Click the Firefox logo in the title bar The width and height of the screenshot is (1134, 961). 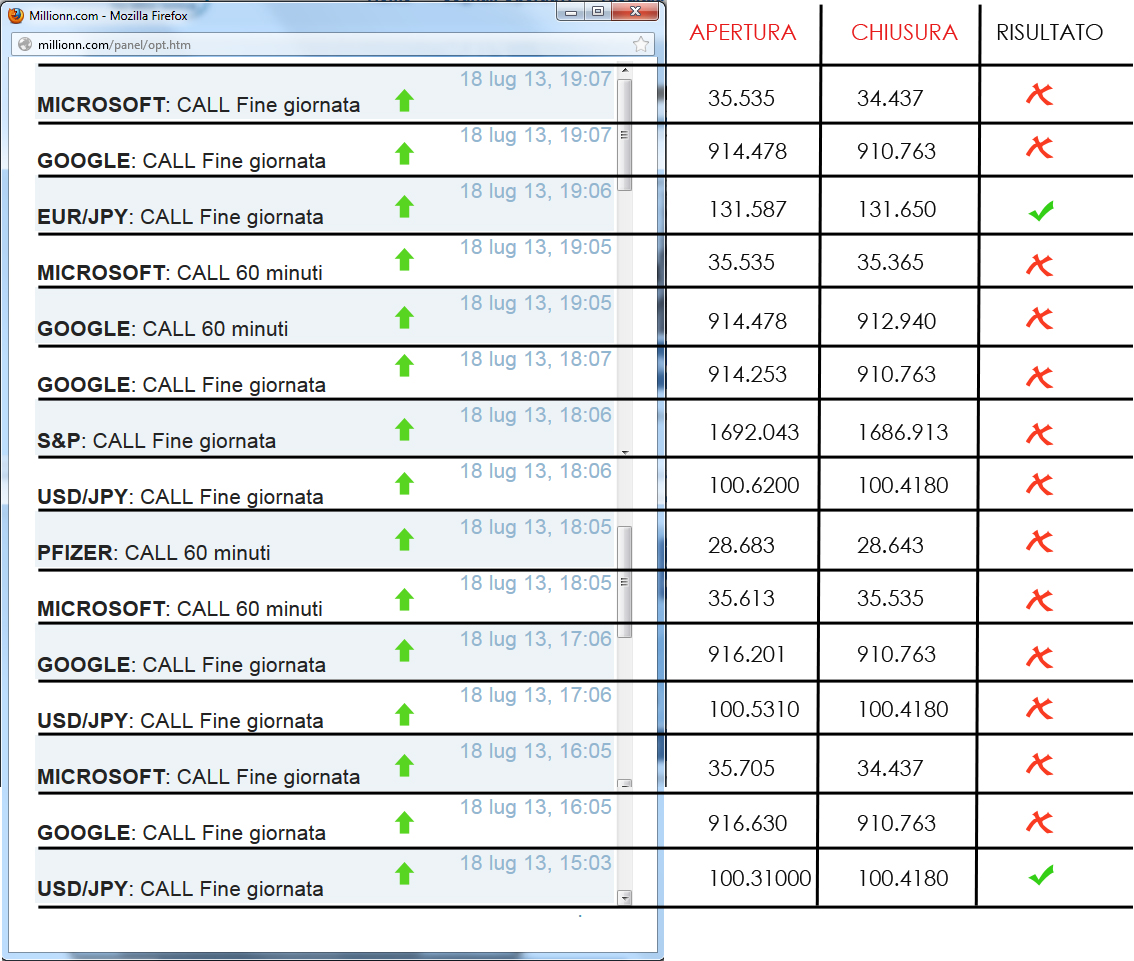(x=16, y=15)
